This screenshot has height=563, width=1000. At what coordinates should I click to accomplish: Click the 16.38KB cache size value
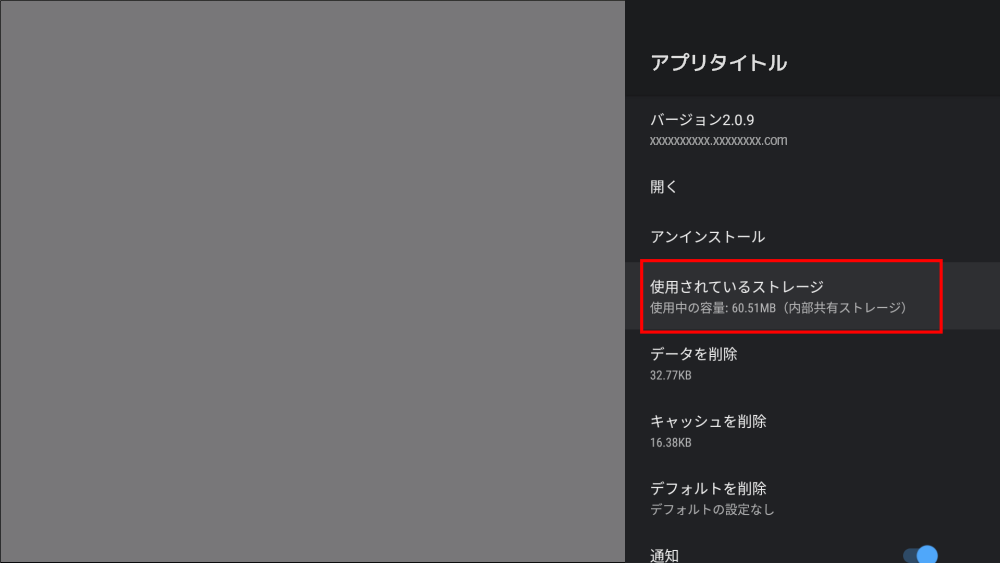[670, 442]
